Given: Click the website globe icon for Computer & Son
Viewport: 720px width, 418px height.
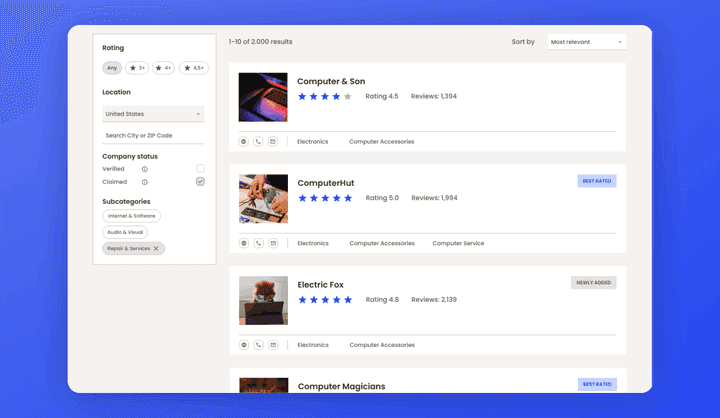Looking at the screenshot, I should tap(244, 142).
